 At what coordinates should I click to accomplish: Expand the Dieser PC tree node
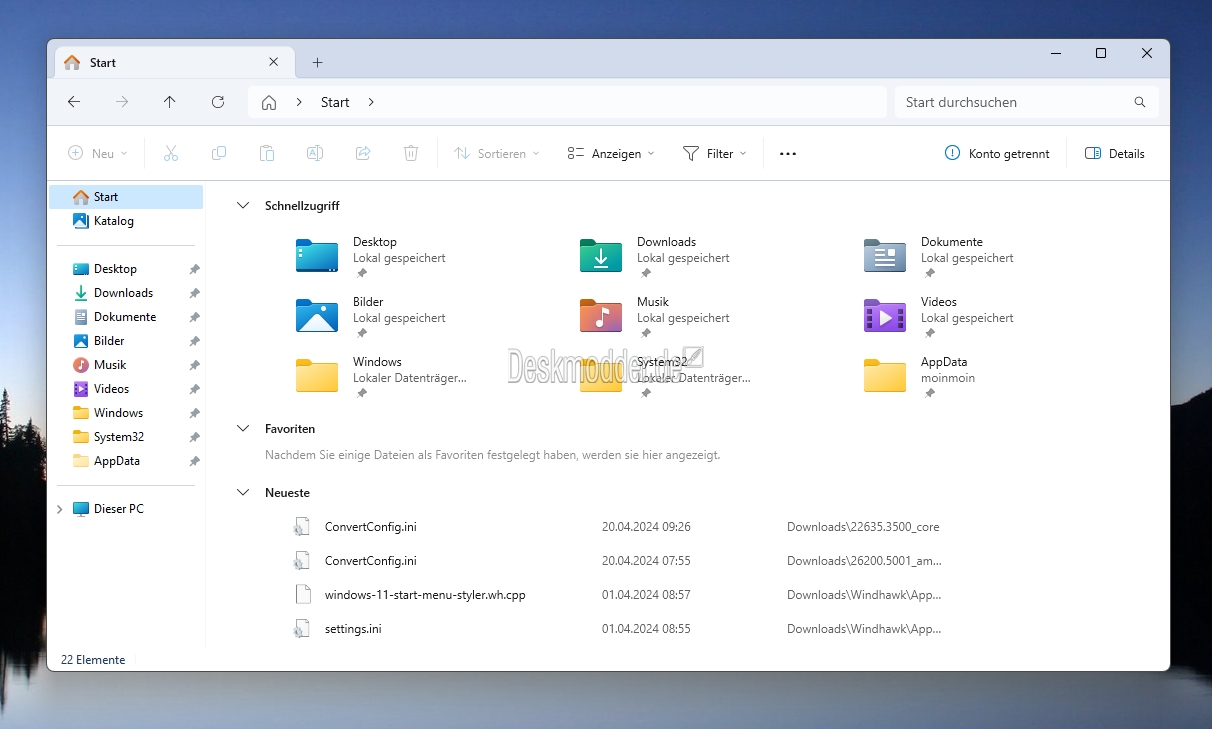tap(60, 509)
